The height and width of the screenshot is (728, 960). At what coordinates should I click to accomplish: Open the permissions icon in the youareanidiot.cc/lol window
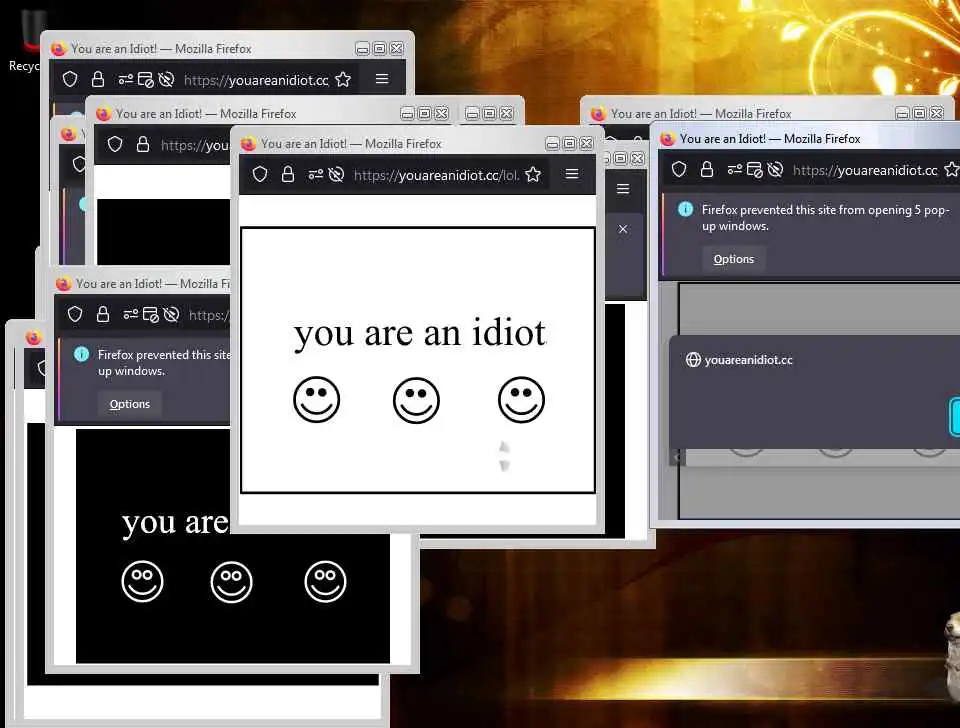[x=315, y=175]
